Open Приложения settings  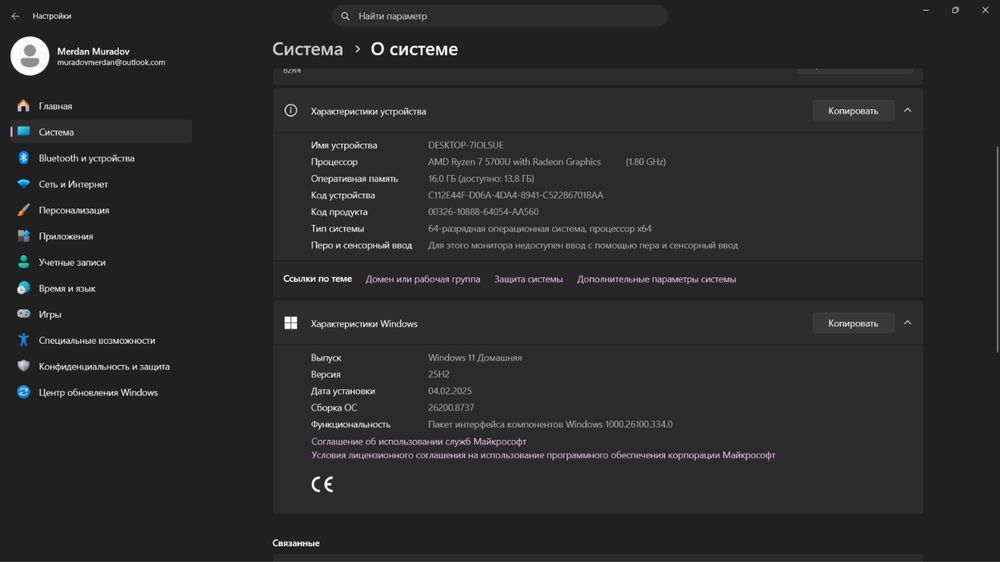(101, 236)
